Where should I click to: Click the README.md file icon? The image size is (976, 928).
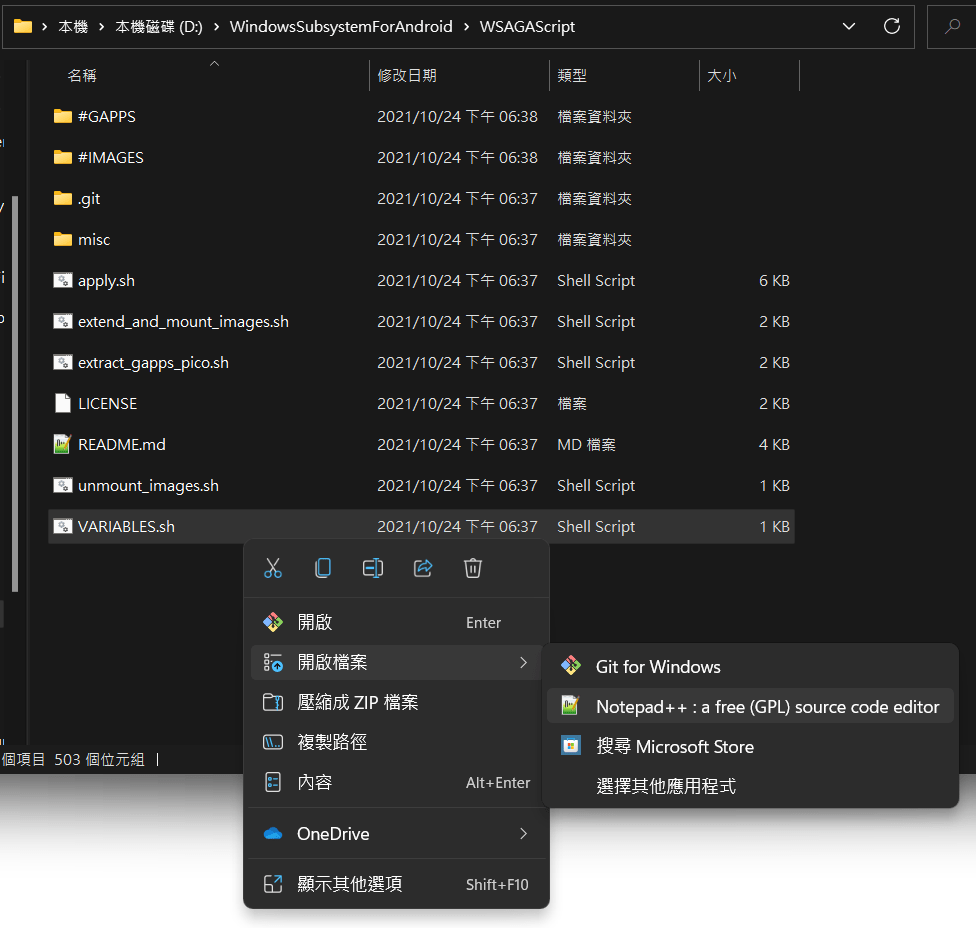pos(63,444)
